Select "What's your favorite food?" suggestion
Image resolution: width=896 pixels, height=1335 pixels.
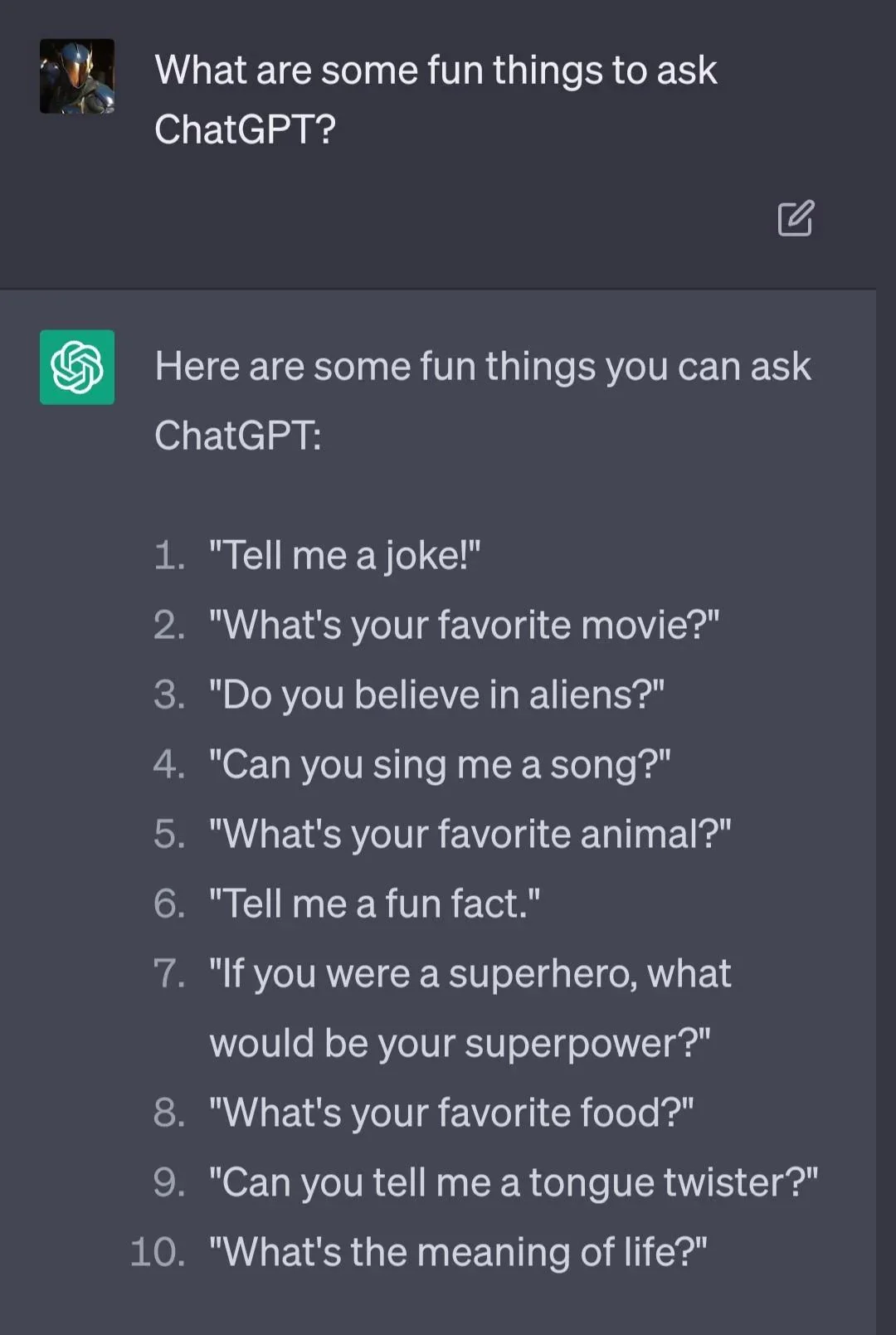(x=450, y=1113)
